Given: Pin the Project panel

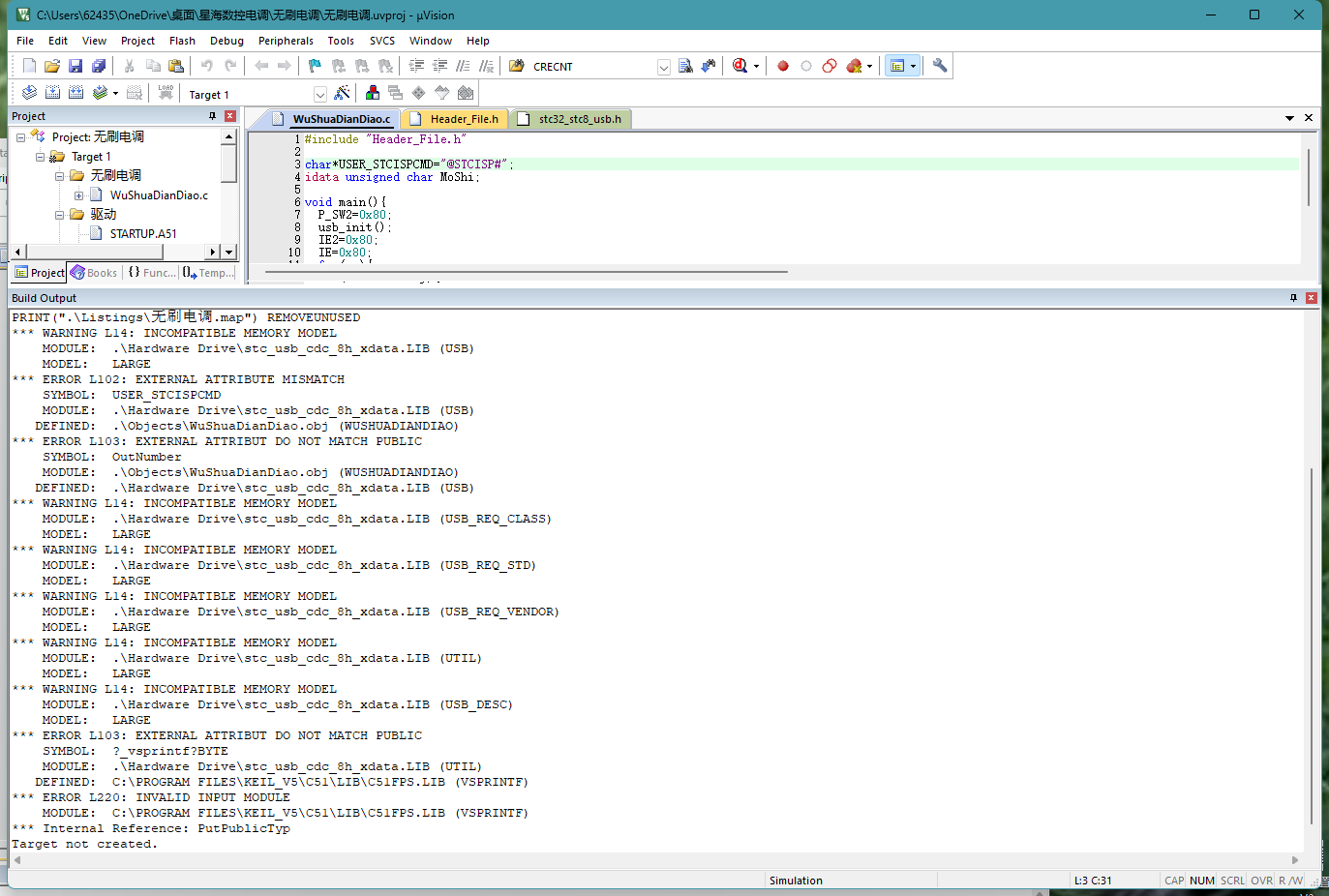Looking at the screenshot, I should [x=212, y=116].
